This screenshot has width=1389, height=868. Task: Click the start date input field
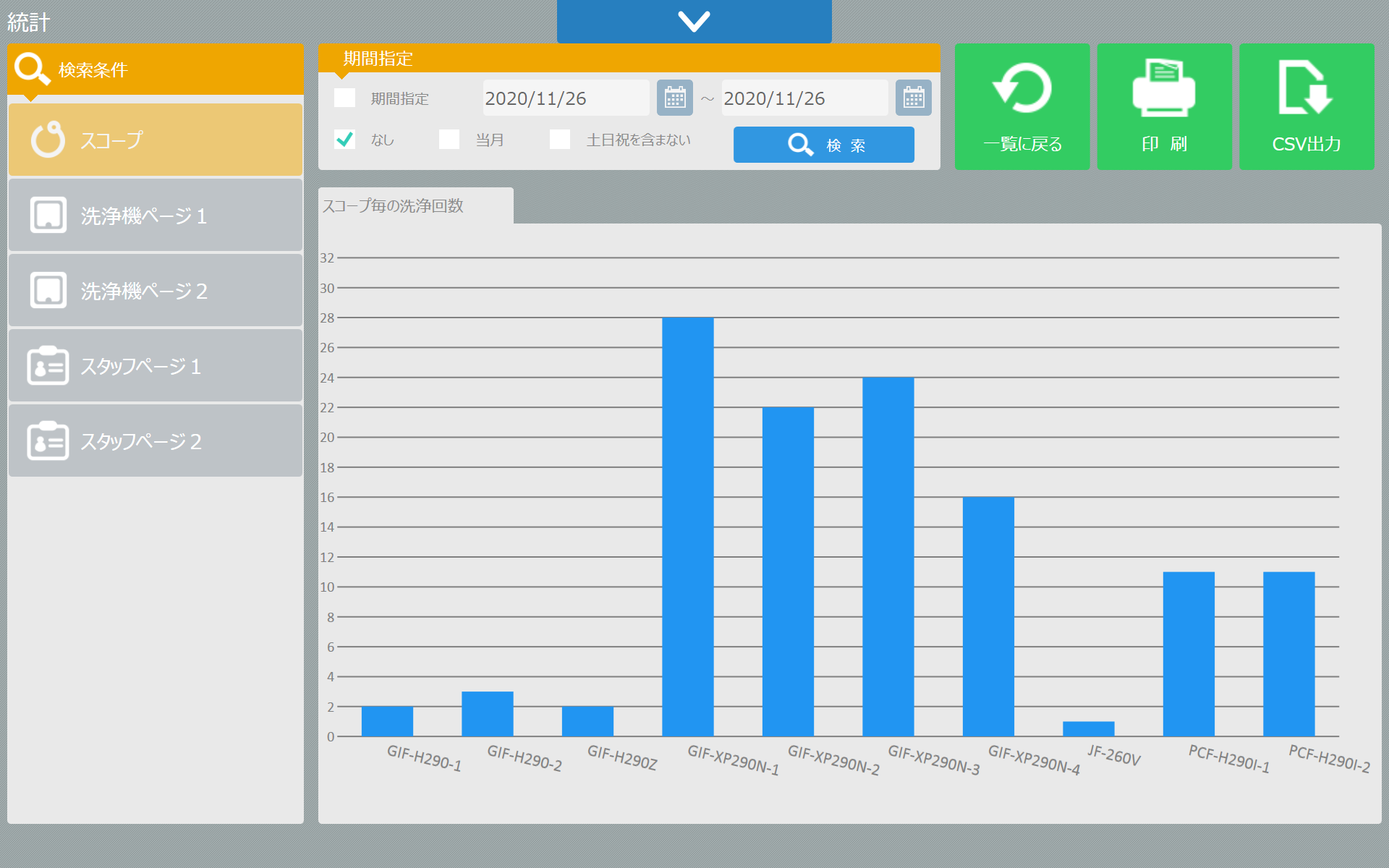click(x=565, y=98)
